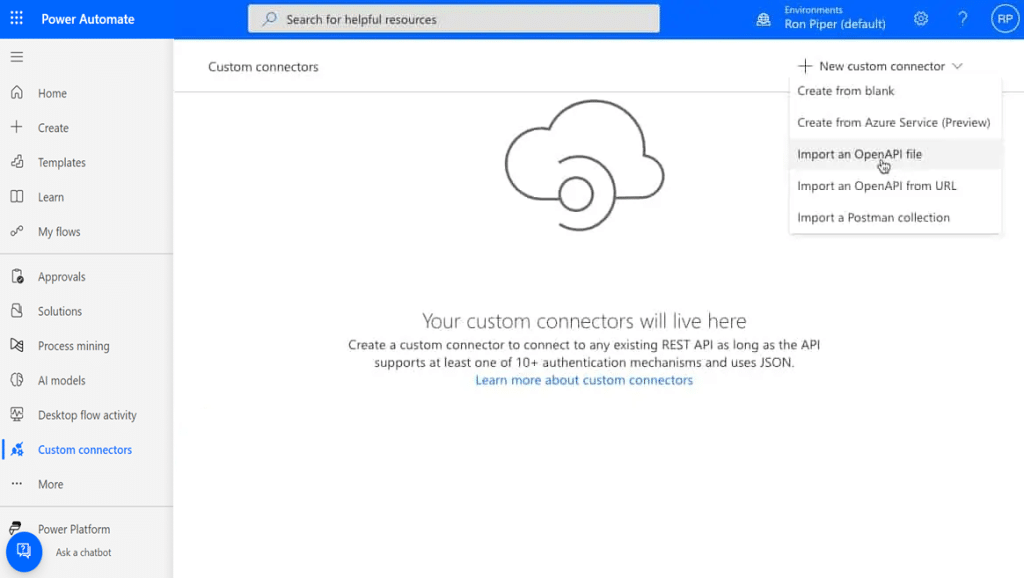
Task: Open Learn more about custom connectors link
Action: pos(583,380)
